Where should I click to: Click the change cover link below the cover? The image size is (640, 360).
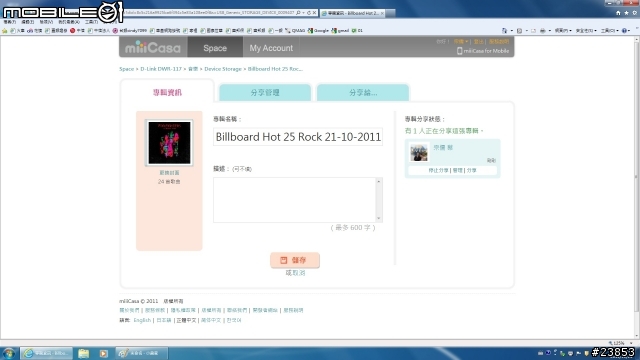tap(169, 173)
